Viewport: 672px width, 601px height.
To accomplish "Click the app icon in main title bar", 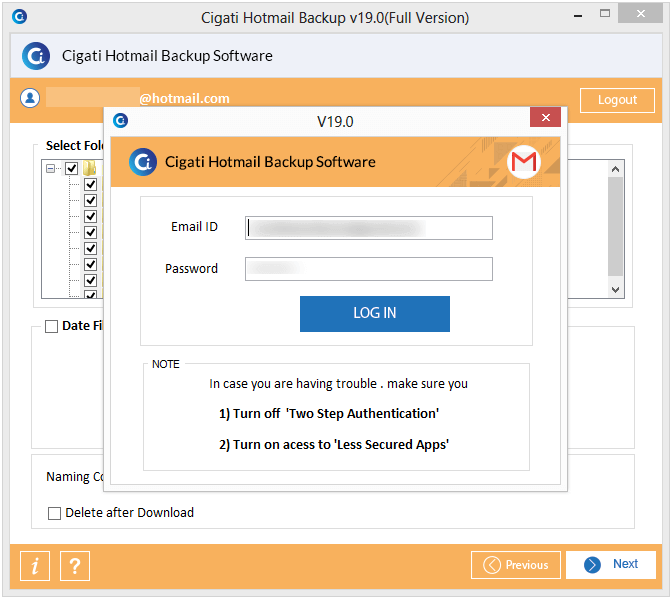I will [19, 17].
